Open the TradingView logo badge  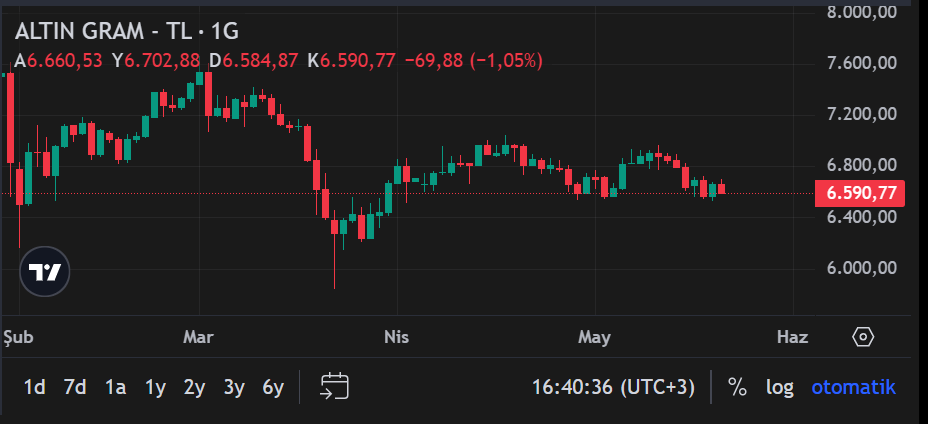(x=45, y=272)
